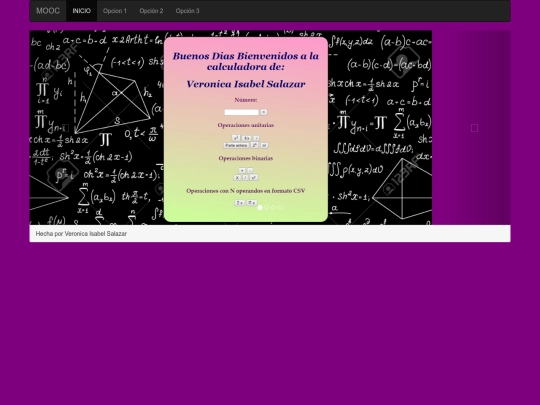Click 'Operaciones con N operandos en formato CSV' text
The width and height of the screenshot is (540, 405).
click(246, 191)
